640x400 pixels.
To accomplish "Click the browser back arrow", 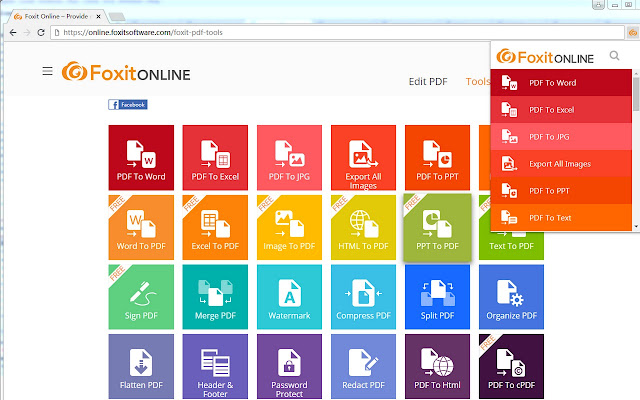I will point(13,33).
